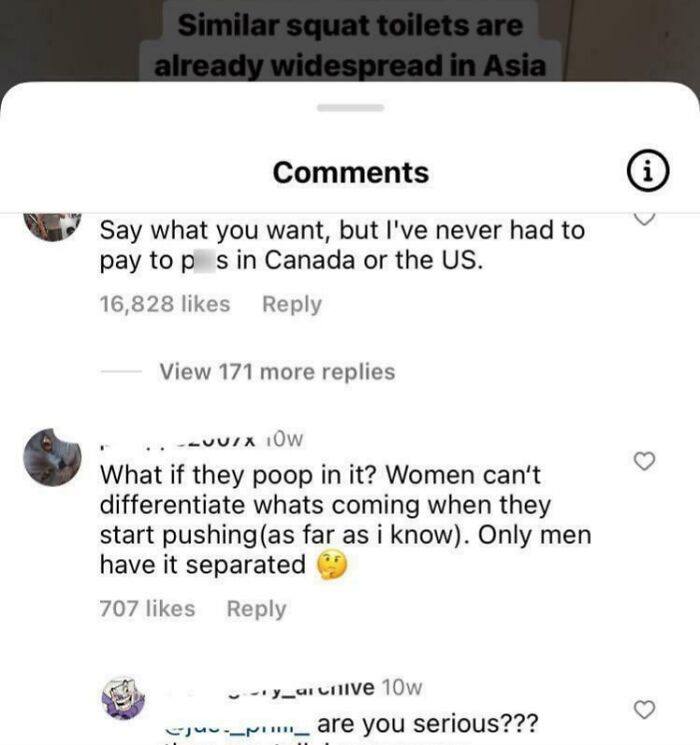Like the 'What if they poop' comment
This screenshot has height=745, width=700.
(644, 461)
